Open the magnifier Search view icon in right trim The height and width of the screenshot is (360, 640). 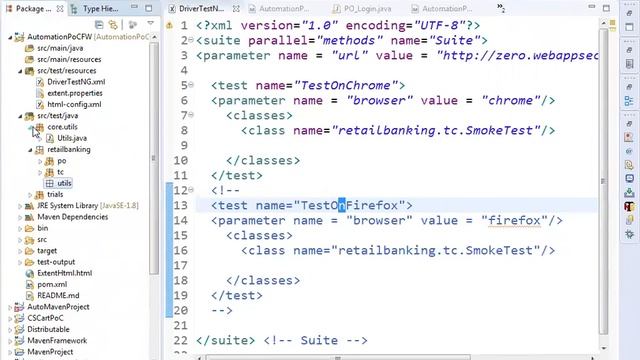tap(629, 165)
